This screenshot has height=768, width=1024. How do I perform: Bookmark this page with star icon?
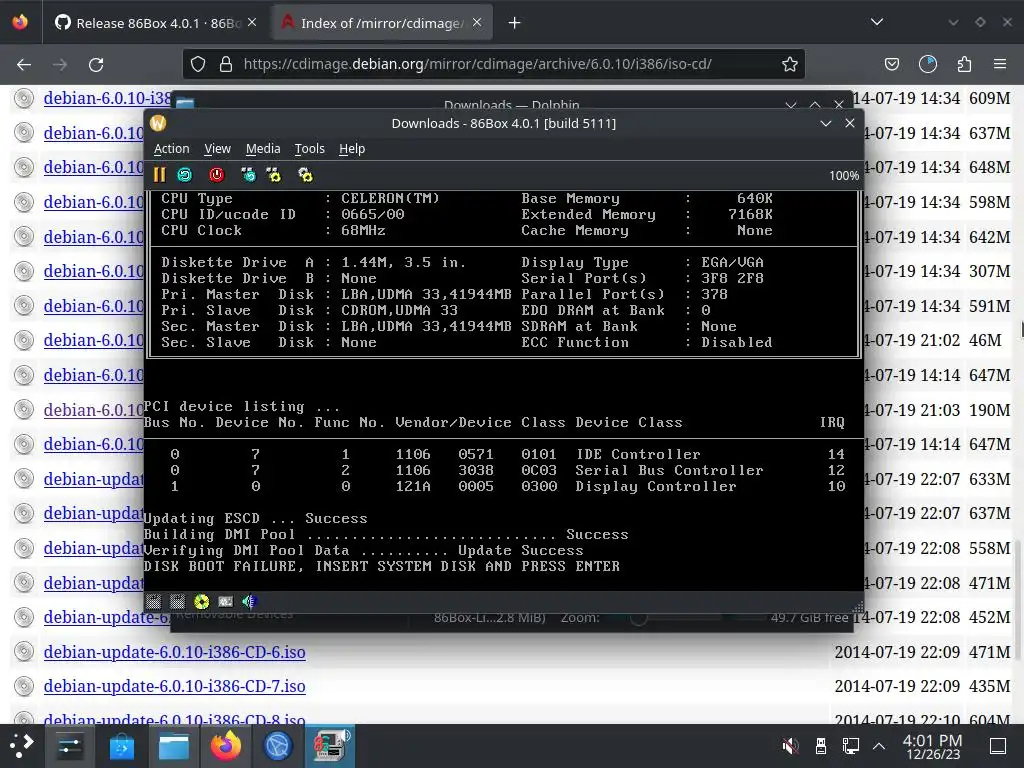790,64
